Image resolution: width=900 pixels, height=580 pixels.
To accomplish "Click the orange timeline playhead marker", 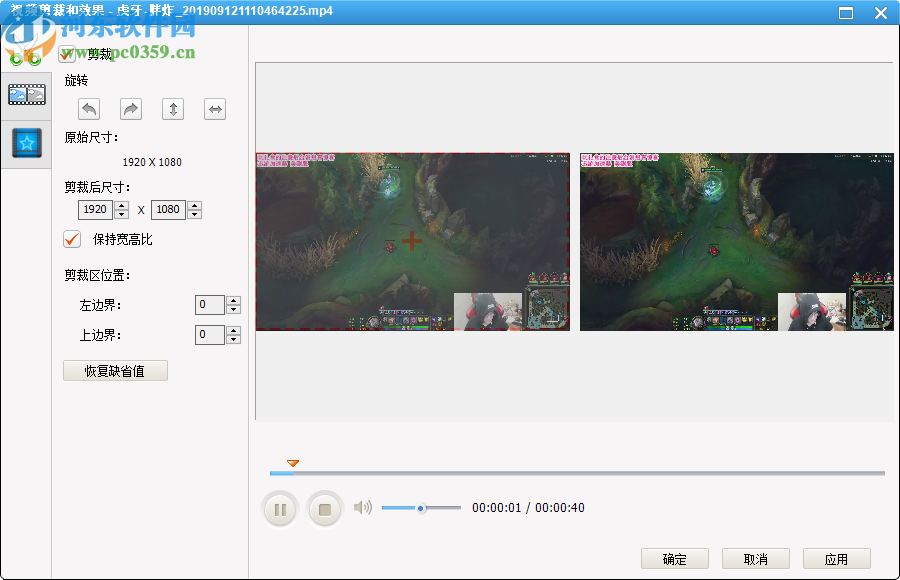I will pyautogui.click(x=293, y=463).
